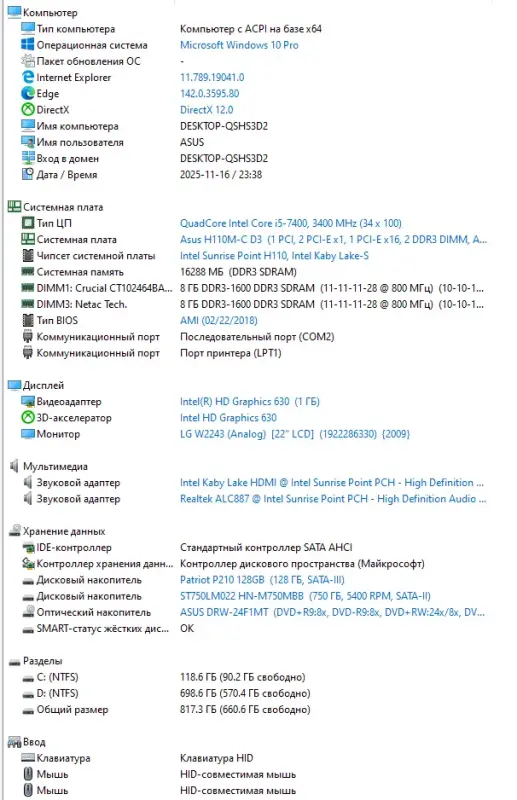Click the Дисплей section monitor icon
Image resolution: width=517 pixels, height=800 pixels.
point(14,385)
